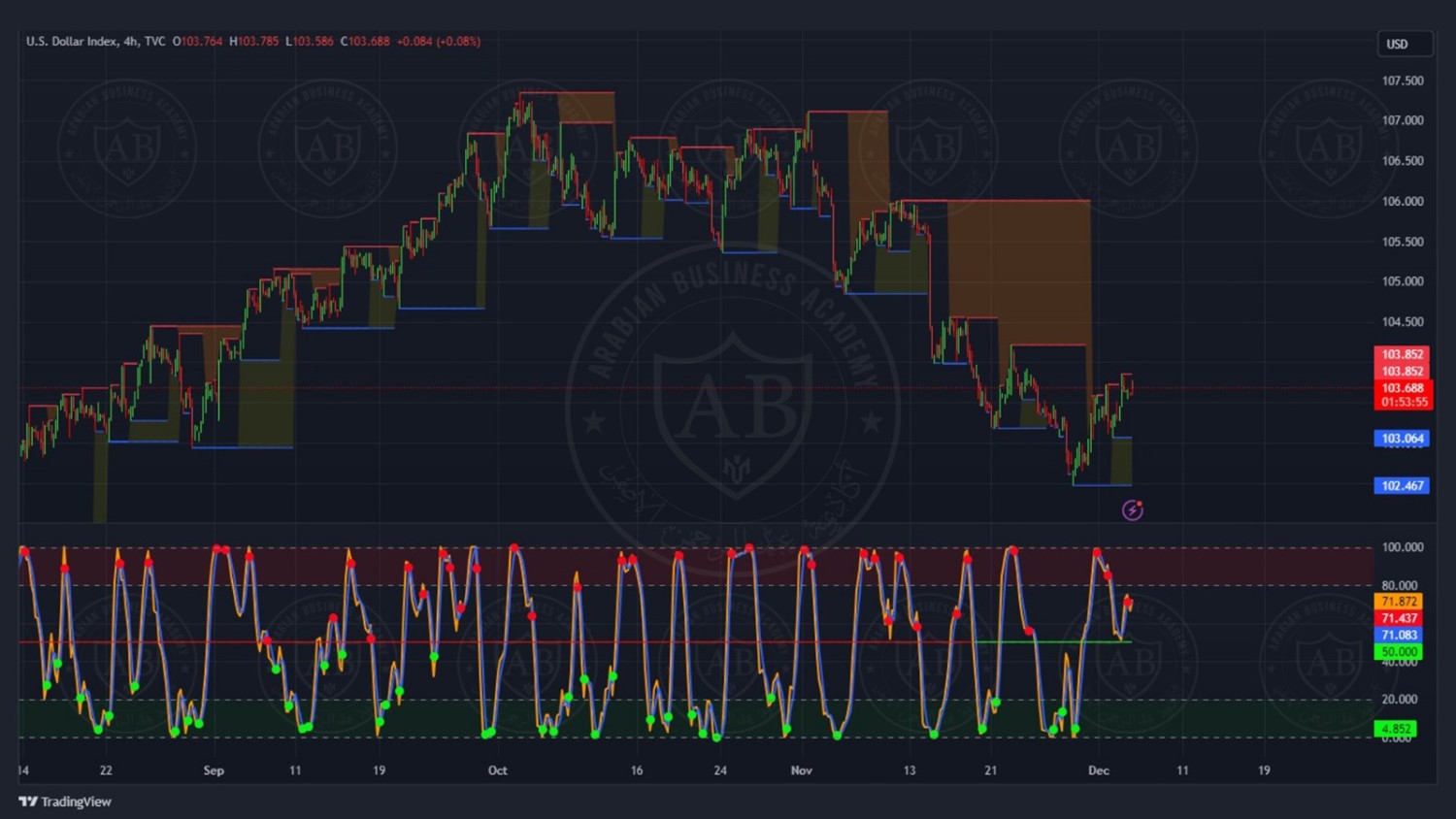Click the TradingView logo
The image size is (1456, 819).
tap(65, 802)
